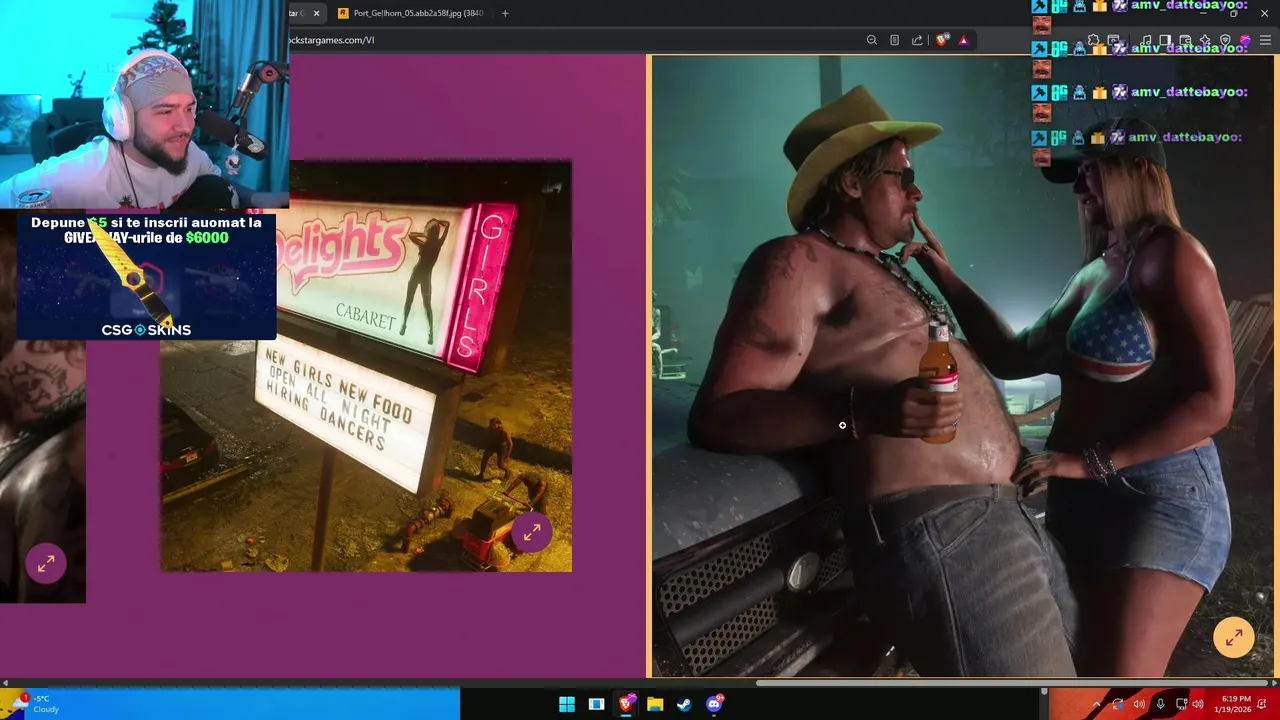The width and height of the screenshot is (1280, 720).
Task: Open the Task View taskbar icon
Action: [x=596, y=704]
